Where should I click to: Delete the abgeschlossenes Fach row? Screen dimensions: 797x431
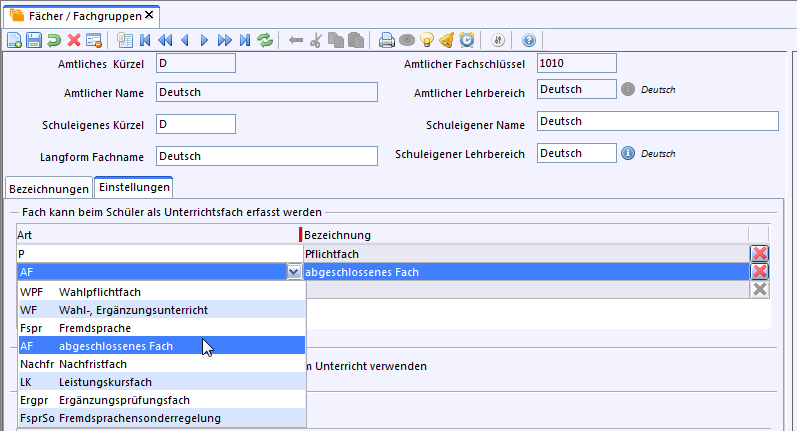coord(760,272)
